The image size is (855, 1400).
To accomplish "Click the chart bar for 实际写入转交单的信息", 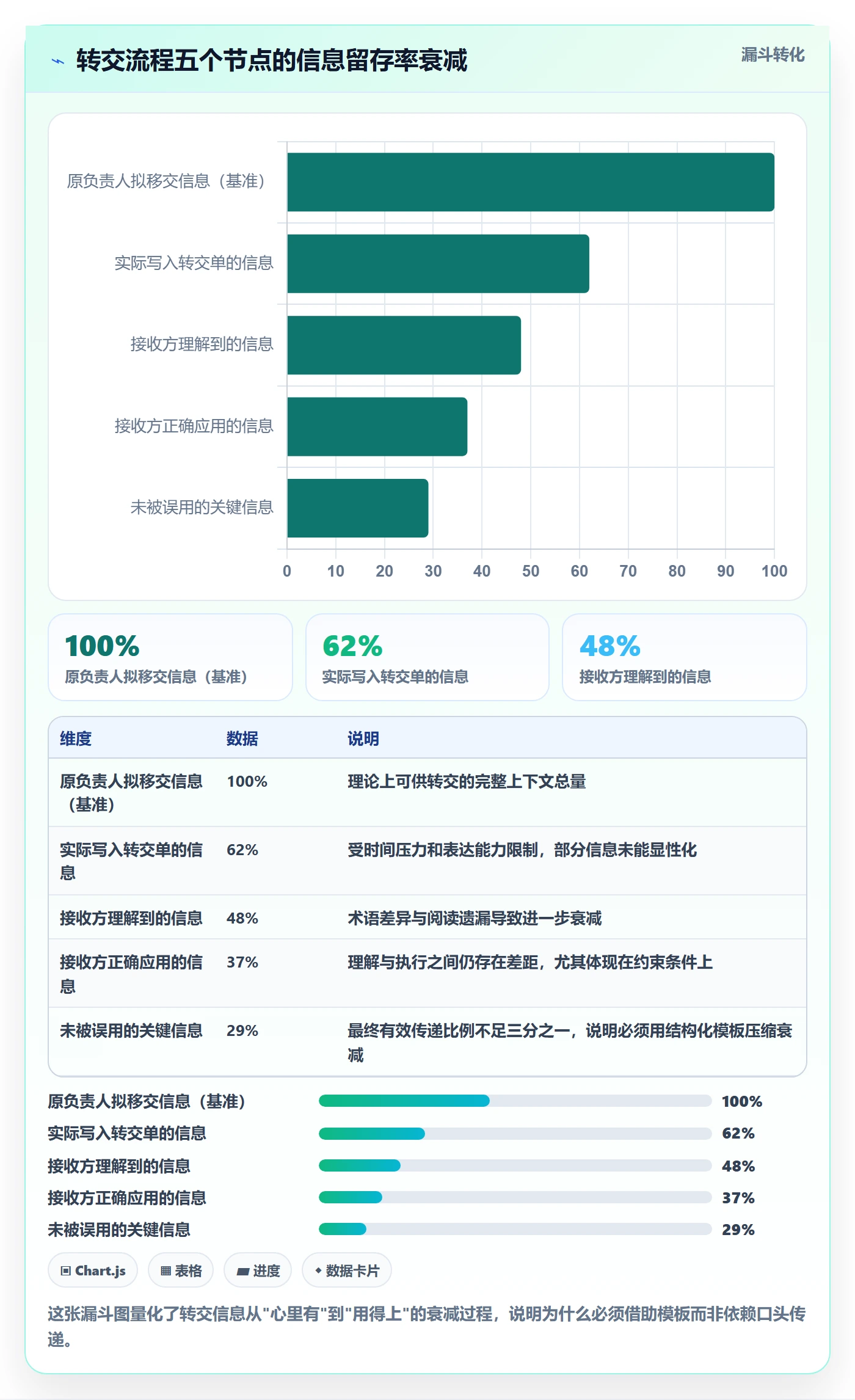I will tap(438, 264).
